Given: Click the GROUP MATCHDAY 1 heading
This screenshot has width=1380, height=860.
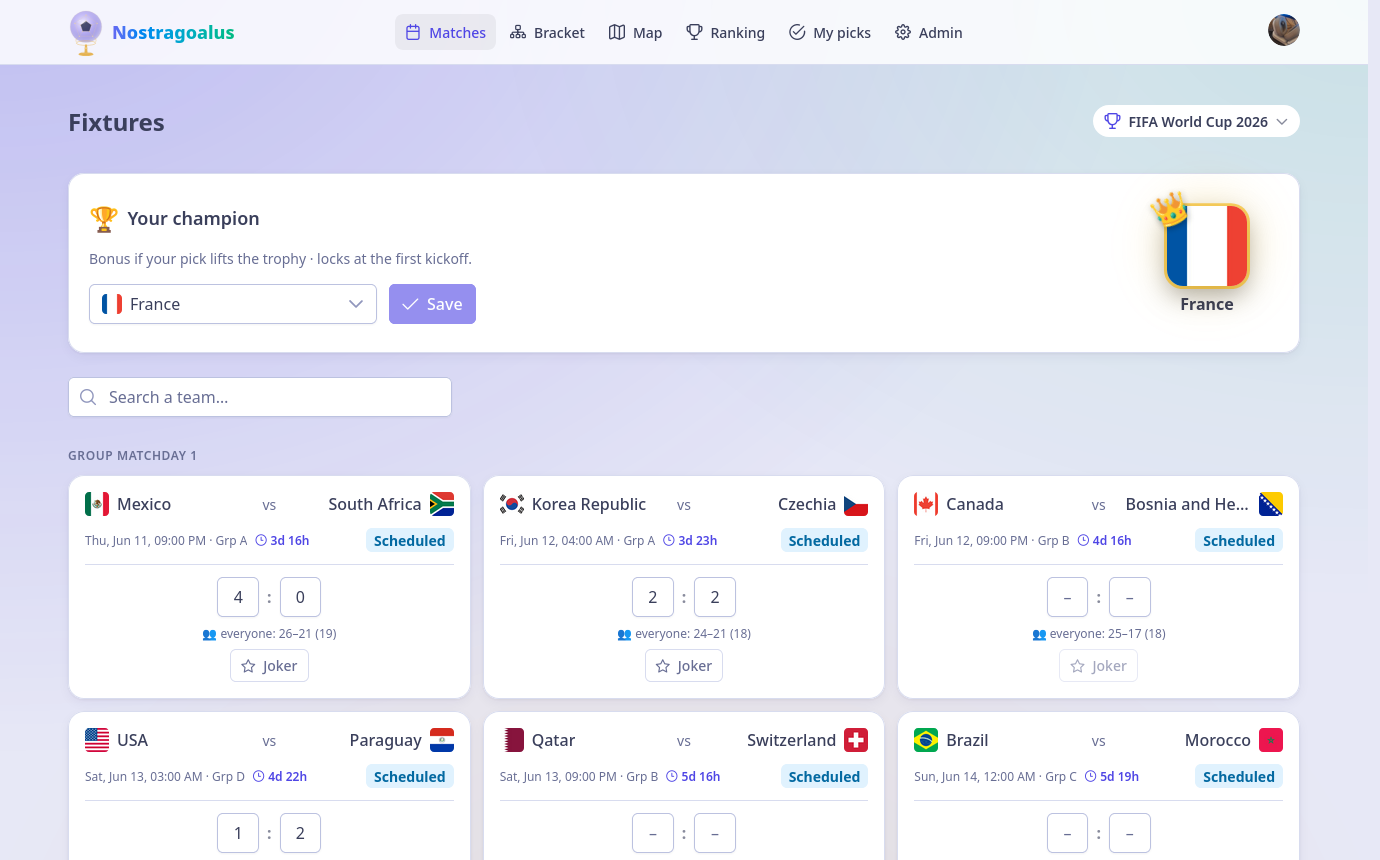Looking at the screenshot, I should [x=132, y=456].
